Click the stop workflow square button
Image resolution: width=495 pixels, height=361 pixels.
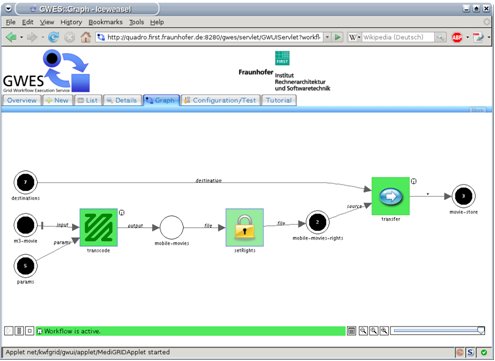pyautogui.click(x=30, y=331)
